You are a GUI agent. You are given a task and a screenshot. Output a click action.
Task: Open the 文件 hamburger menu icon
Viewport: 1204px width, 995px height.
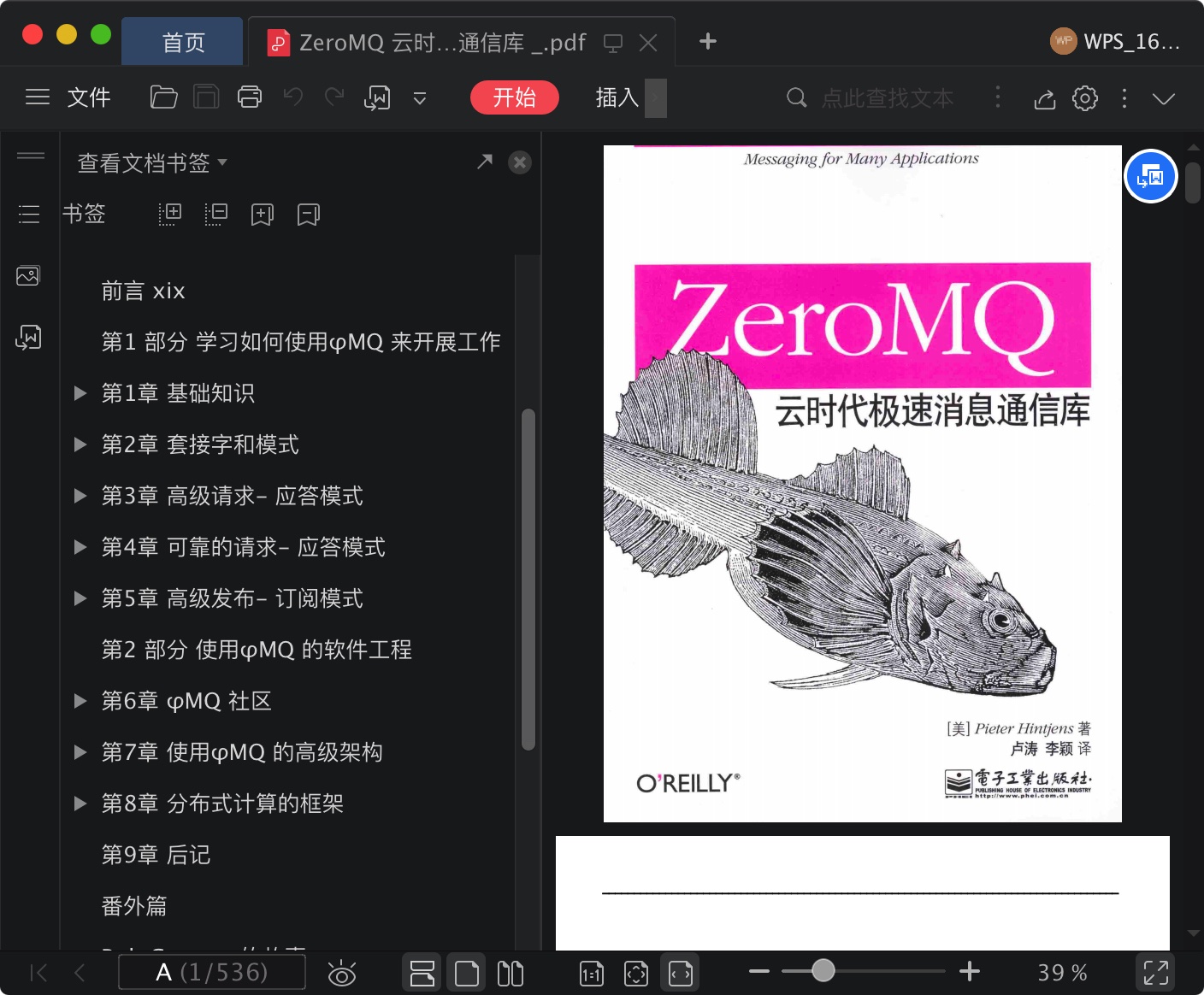pyautogui.click(x=38, y=97)
